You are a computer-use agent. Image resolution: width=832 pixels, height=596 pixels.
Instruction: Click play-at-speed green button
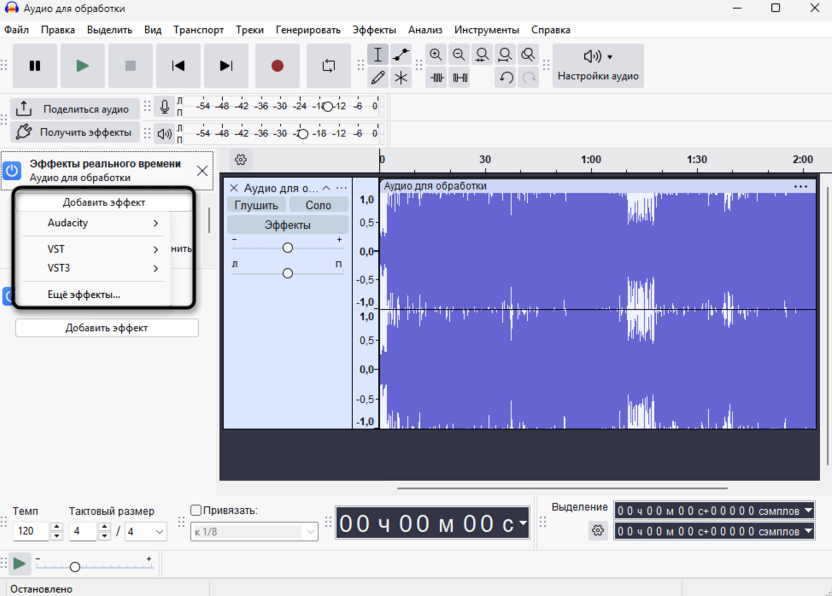tap(20, 564)
